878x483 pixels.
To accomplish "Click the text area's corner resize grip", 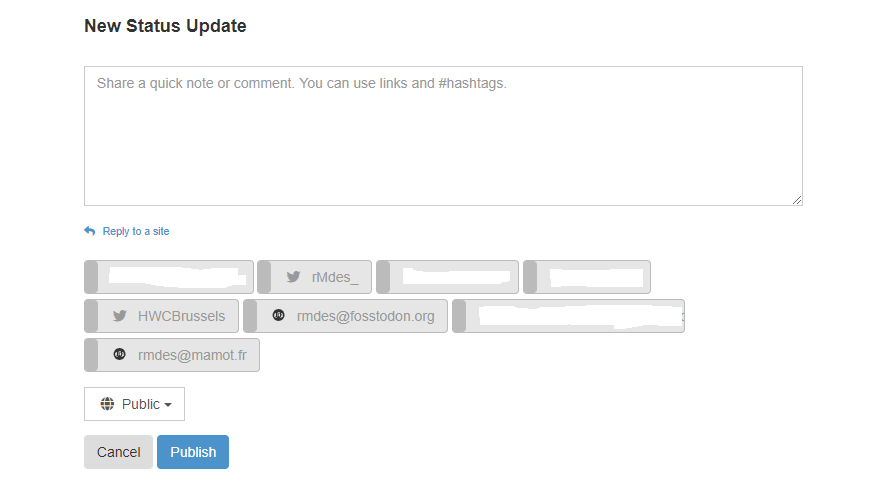I will 797,200.
